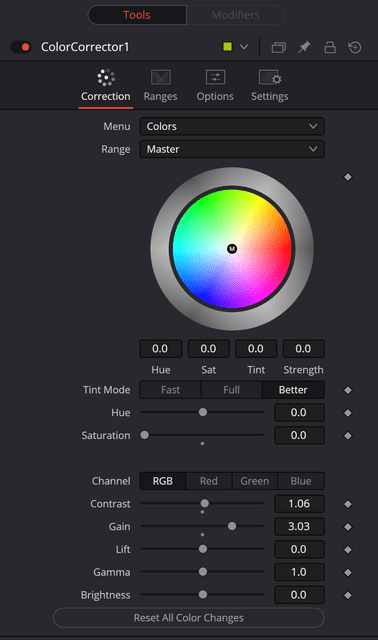Click Reset All Color Changes button
This screenshot has width=378, height=640.
tap(189, 618)
